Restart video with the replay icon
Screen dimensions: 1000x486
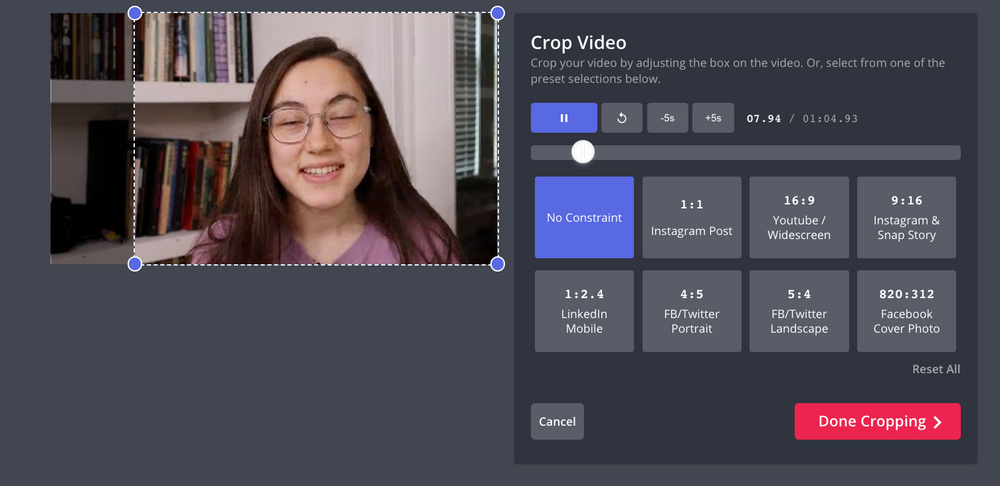pyautogui.click(x=622, y=118)
